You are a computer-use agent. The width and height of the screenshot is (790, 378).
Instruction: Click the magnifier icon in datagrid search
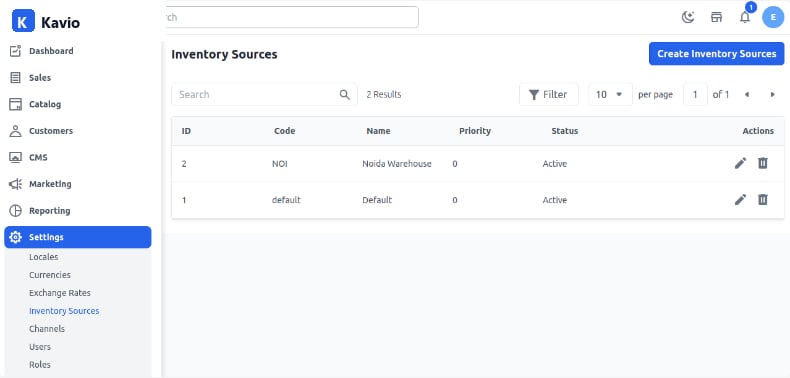[345, 94]
